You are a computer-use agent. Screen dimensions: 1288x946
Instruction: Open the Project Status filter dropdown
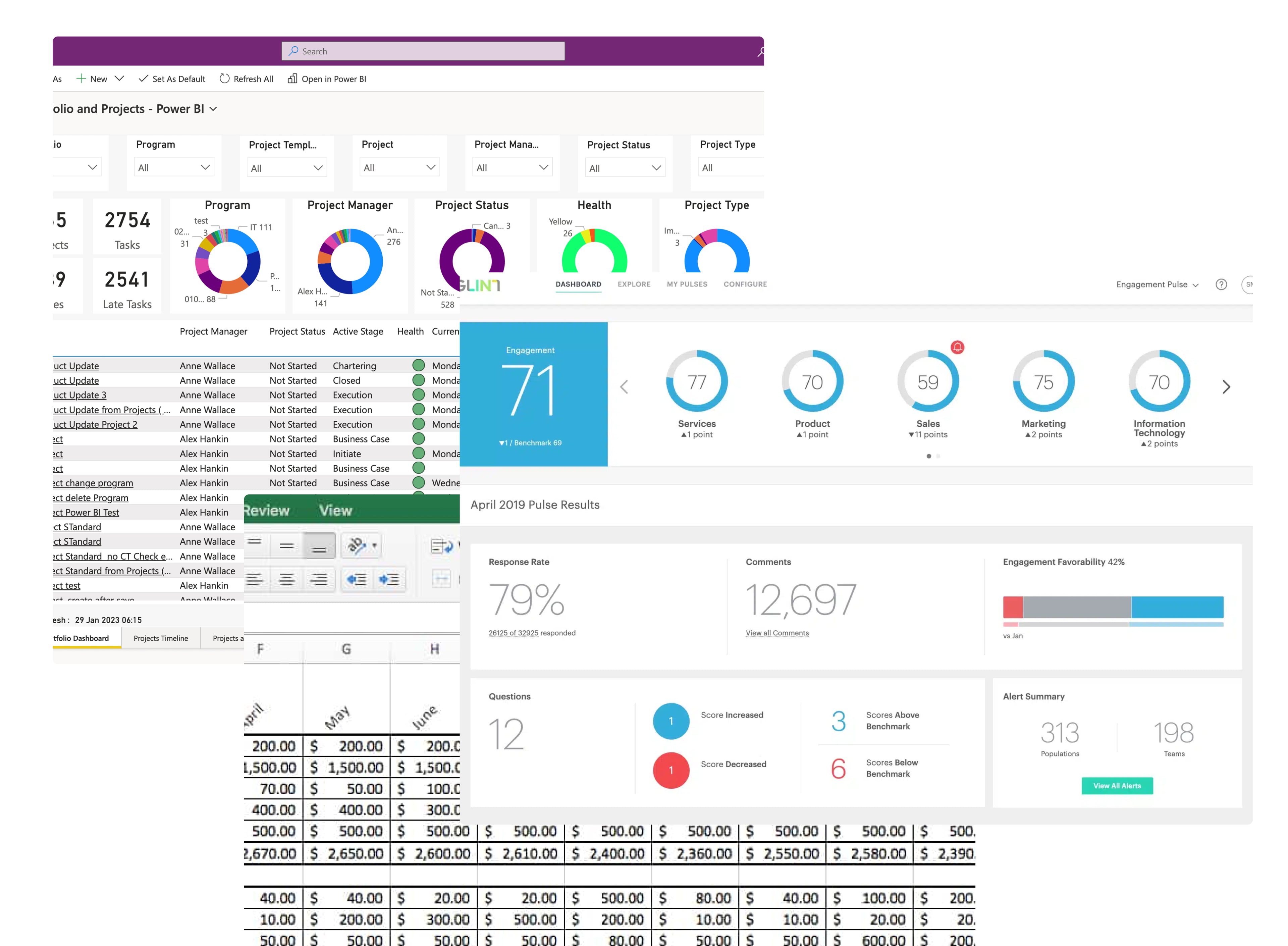tap(625, 168)
